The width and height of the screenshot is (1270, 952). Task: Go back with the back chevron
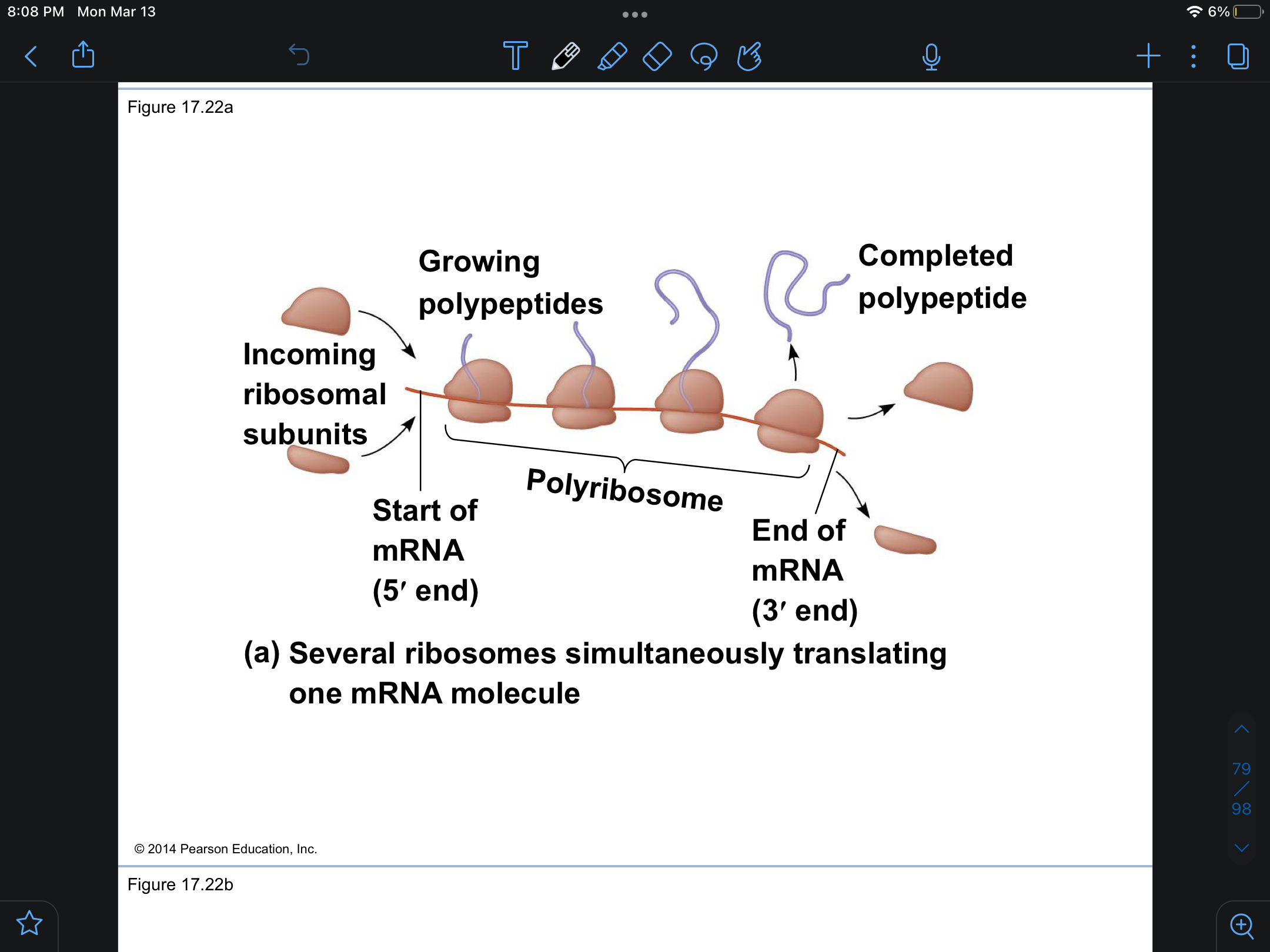(x=31, y=56)
